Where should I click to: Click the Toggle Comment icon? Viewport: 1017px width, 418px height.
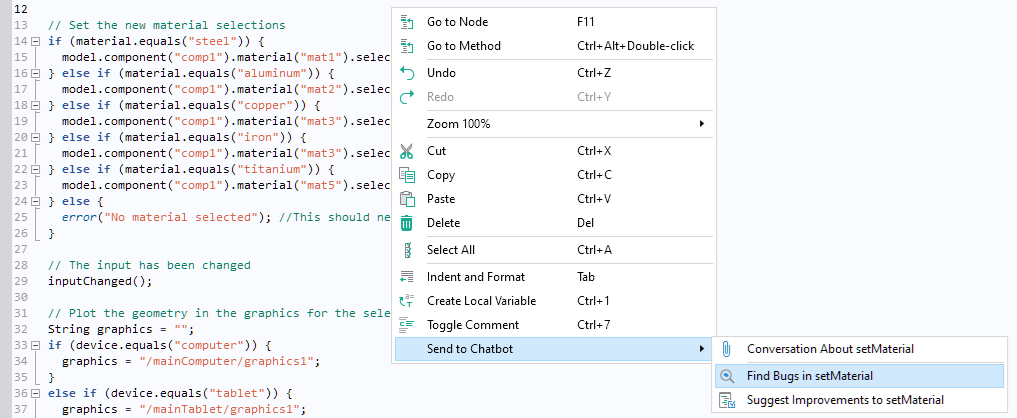(x=407, y=325)
